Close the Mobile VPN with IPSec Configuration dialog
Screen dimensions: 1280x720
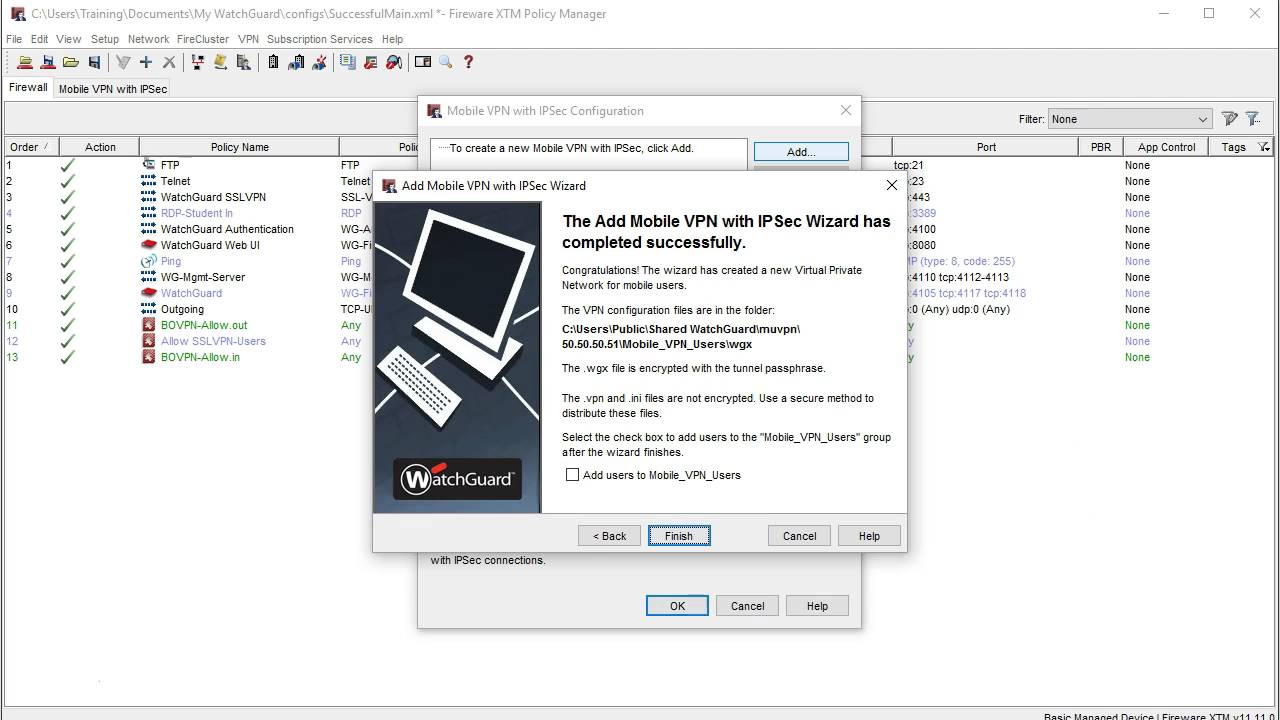(845, 111)
